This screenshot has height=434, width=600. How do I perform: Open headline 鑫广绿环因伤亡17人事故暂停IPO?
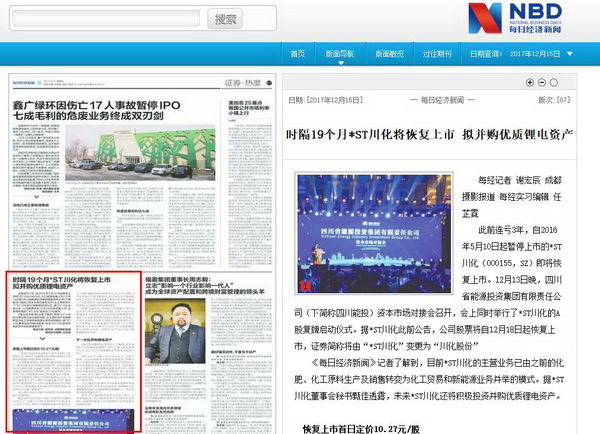click(x=96, y=110)
